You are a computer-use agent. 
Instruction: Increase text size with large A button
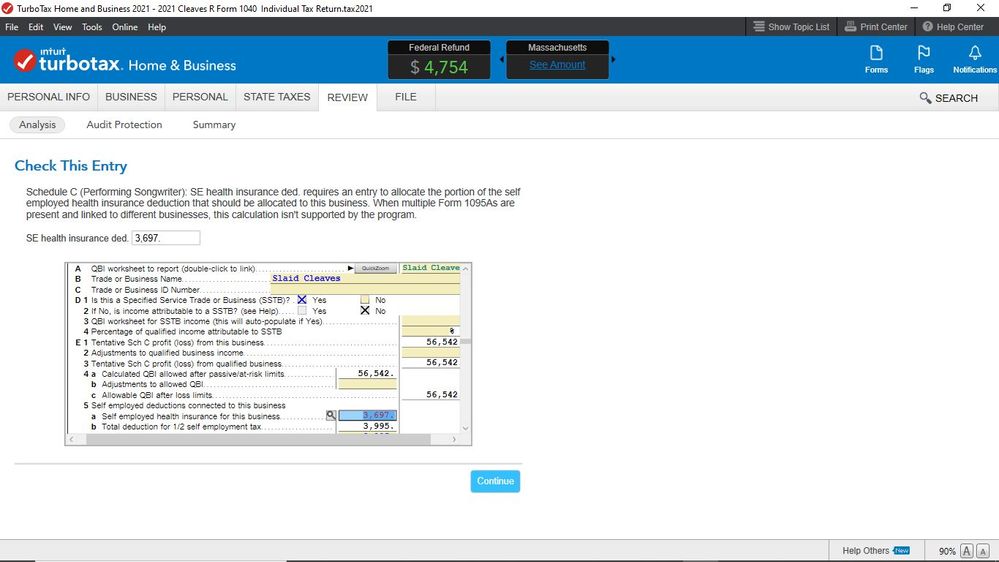click(967, 551)
